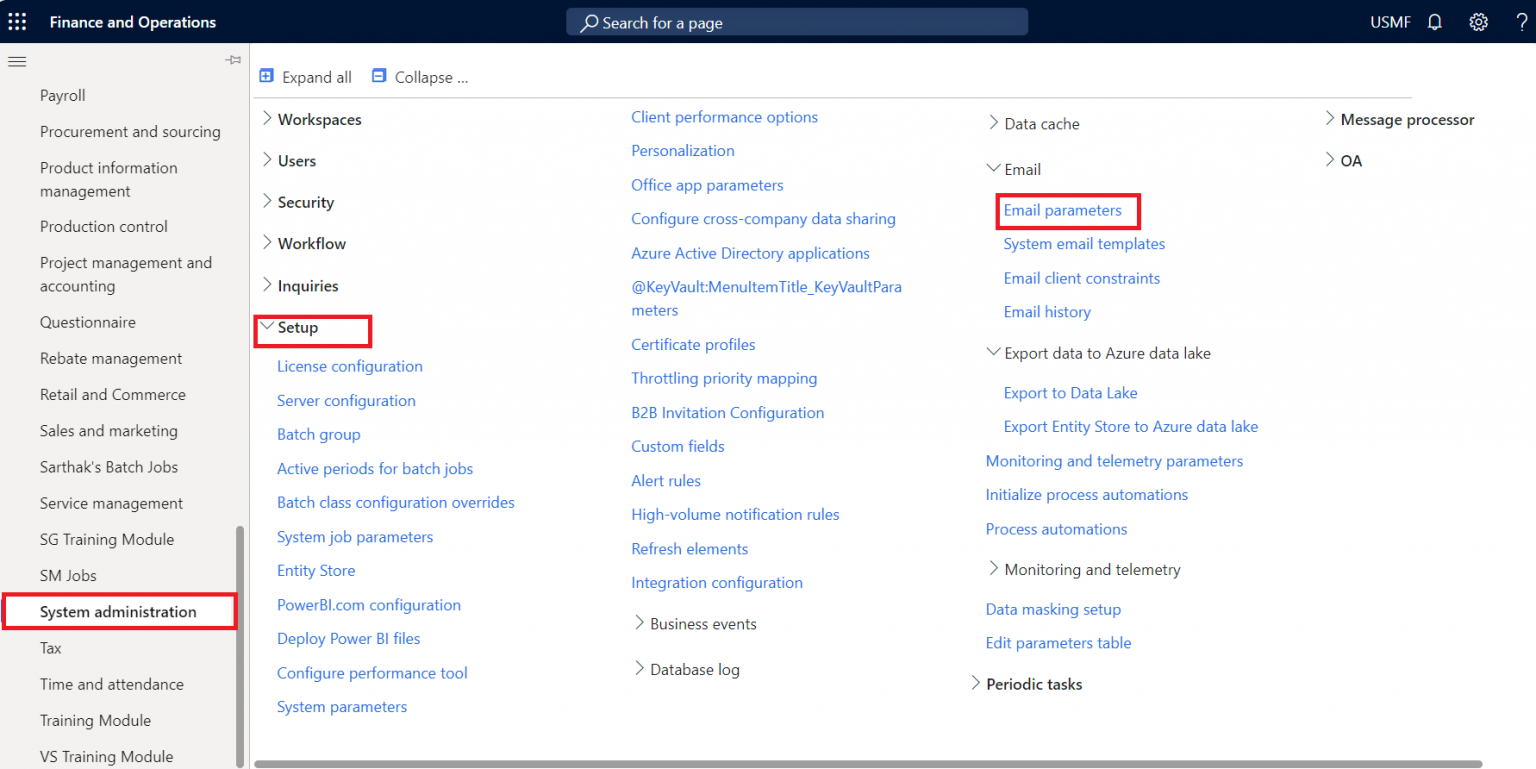Open Email parameters
Image resolution: width=1536 pixels, height=769 pixels.
[x=1062, y=210]
